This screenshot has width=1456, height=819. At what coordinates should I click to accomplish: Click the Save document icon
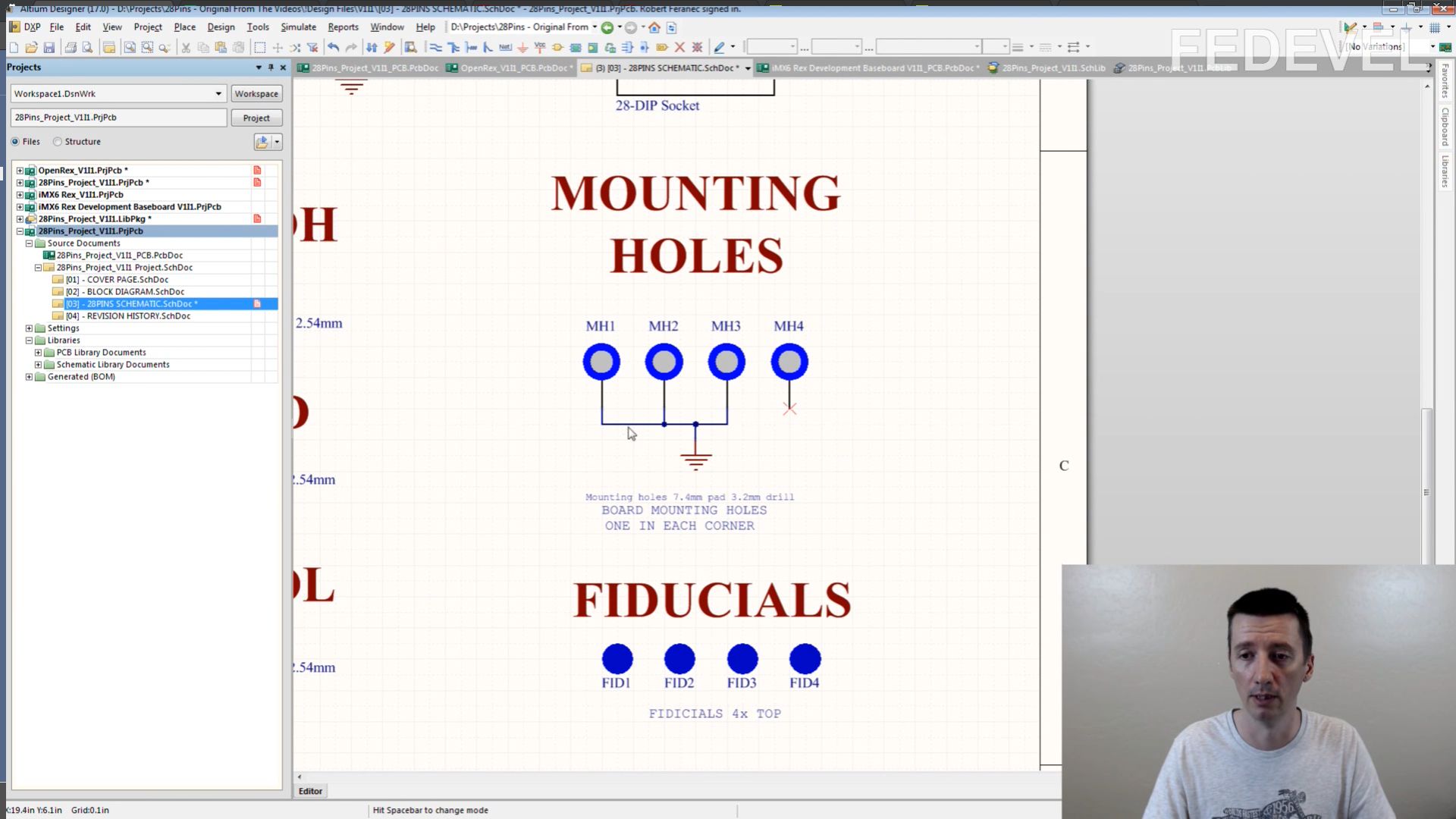(x=49, y=48)
